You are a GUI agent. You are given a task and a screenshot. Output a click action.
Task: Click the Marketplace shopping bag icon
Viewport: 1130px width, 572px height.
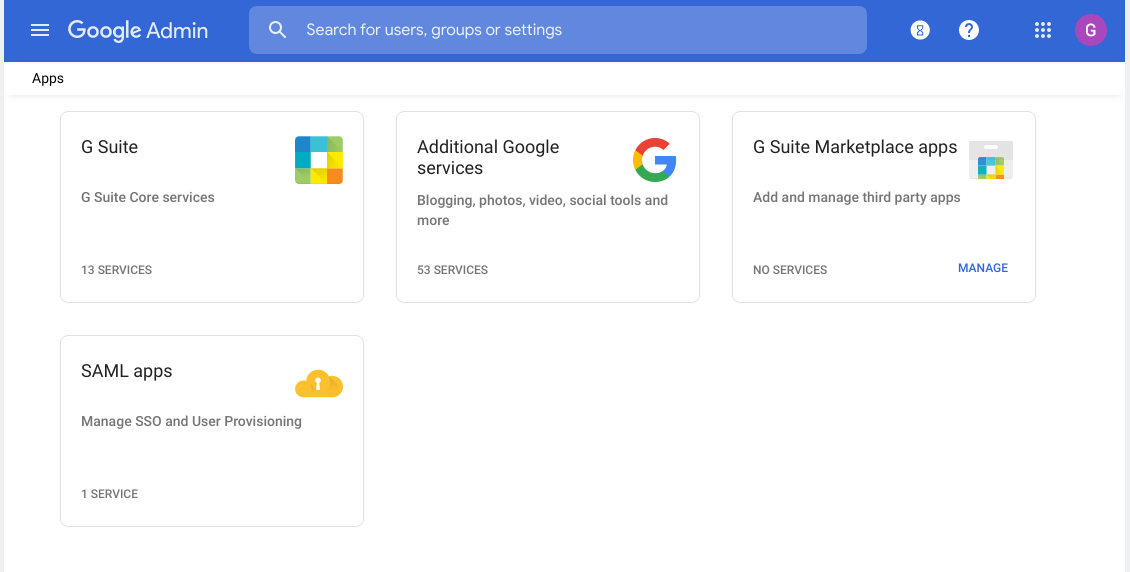point(991,160)
